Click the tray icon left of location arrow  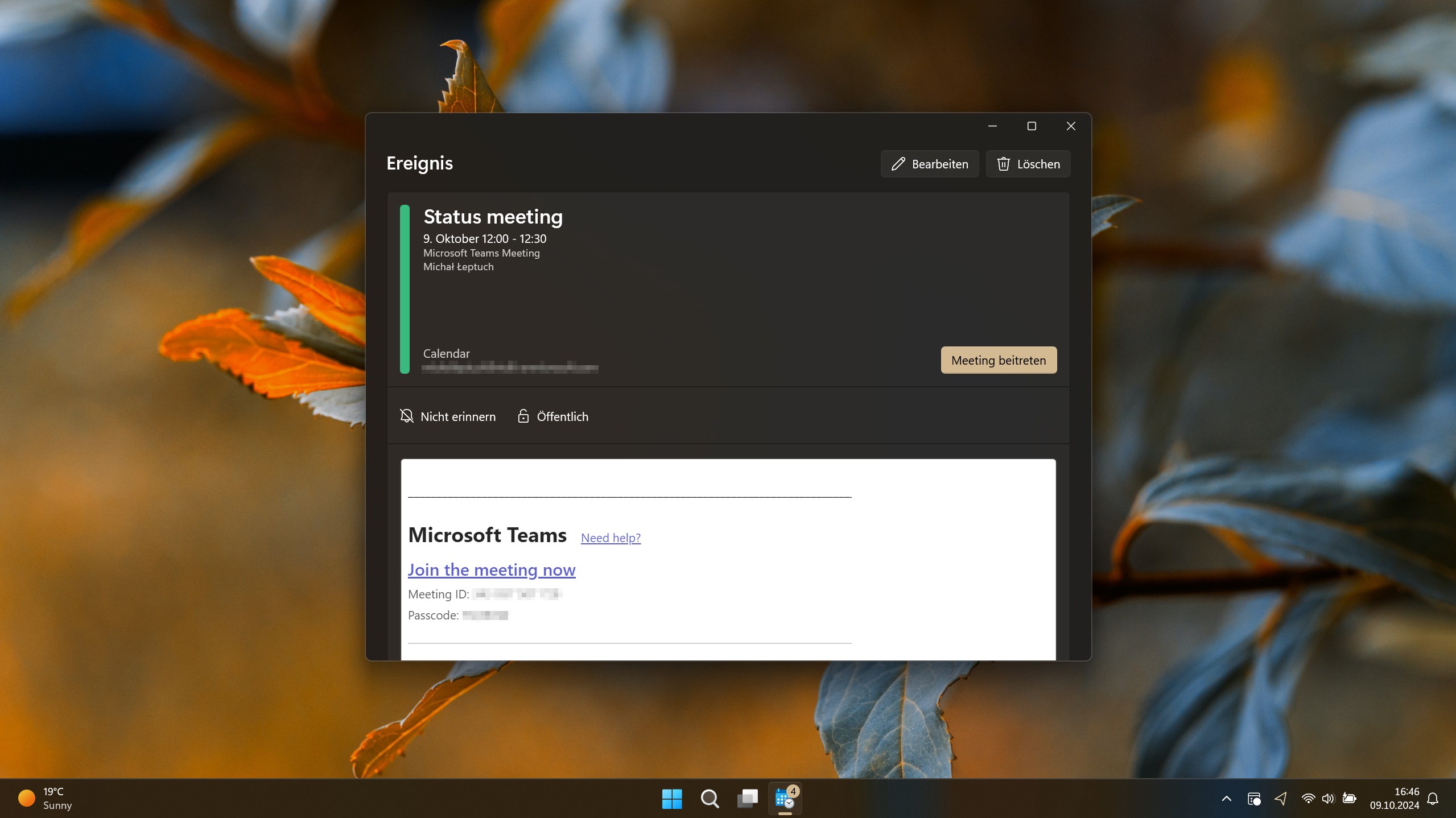point(1253,799)
